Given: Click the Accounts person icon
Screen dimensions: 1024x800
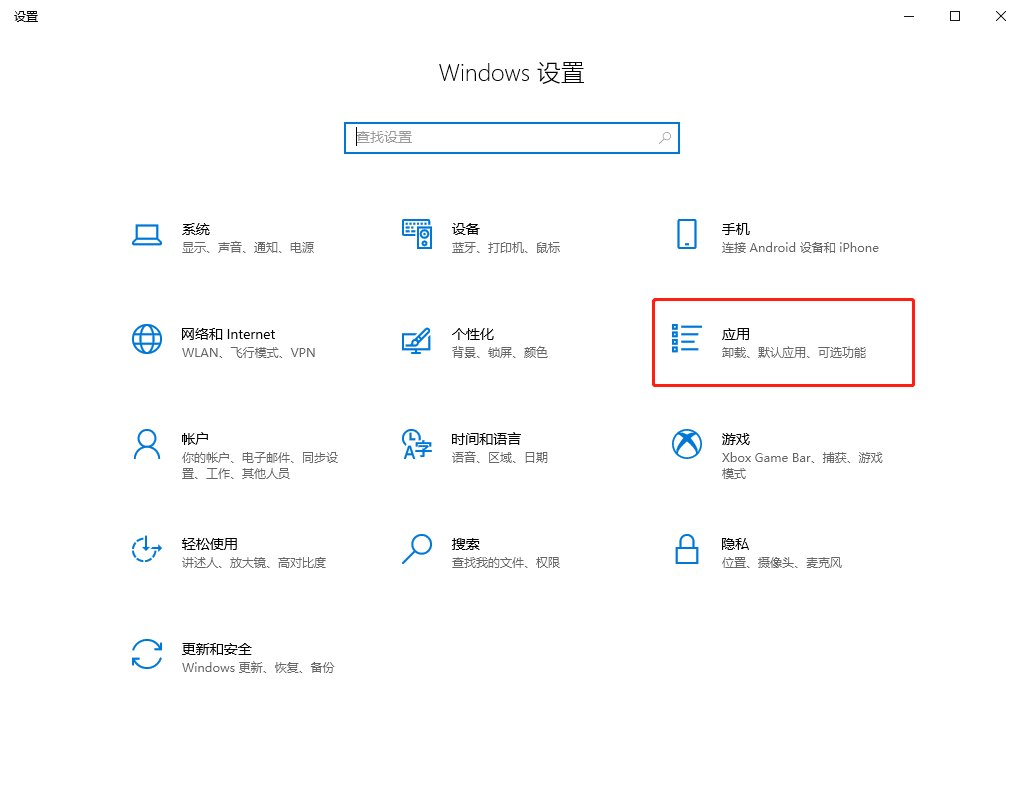Looking at the screenshot, I should point(147,444).
